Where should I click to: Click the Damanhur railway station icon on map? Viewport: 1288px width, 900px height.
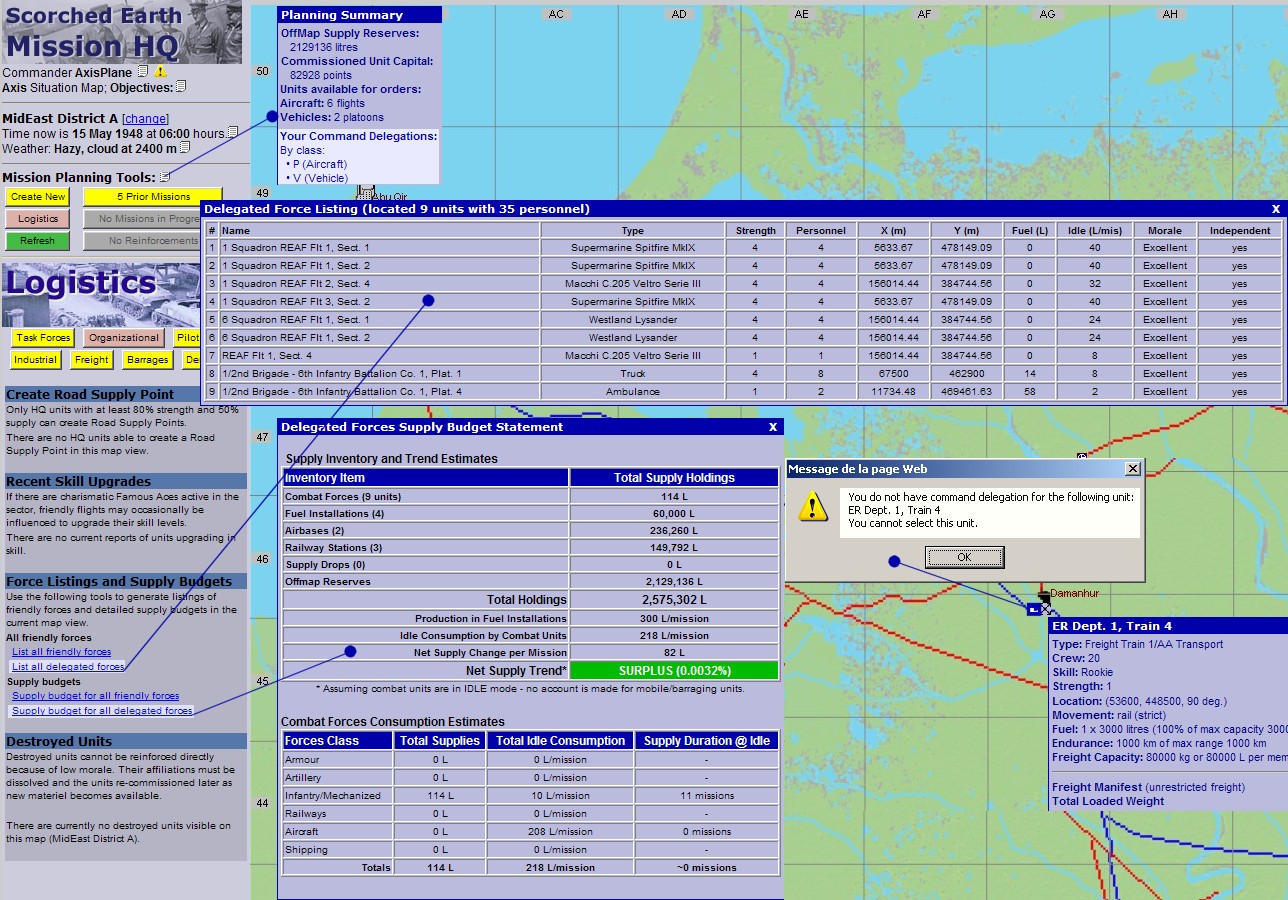(x=1042, y=596)
